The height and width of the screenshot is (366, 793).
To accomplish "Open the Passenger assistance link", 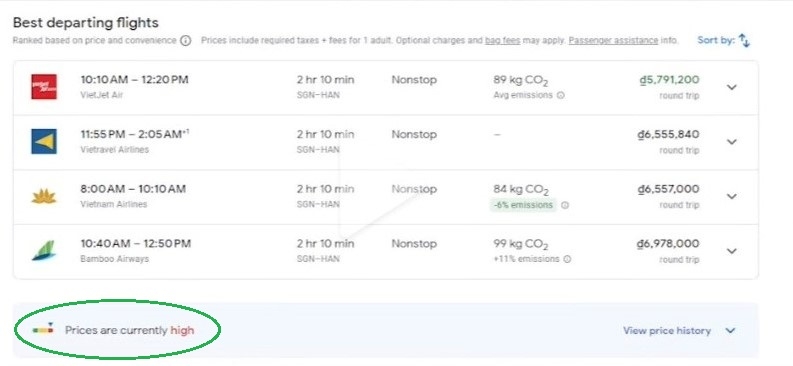I will [613, 40].
